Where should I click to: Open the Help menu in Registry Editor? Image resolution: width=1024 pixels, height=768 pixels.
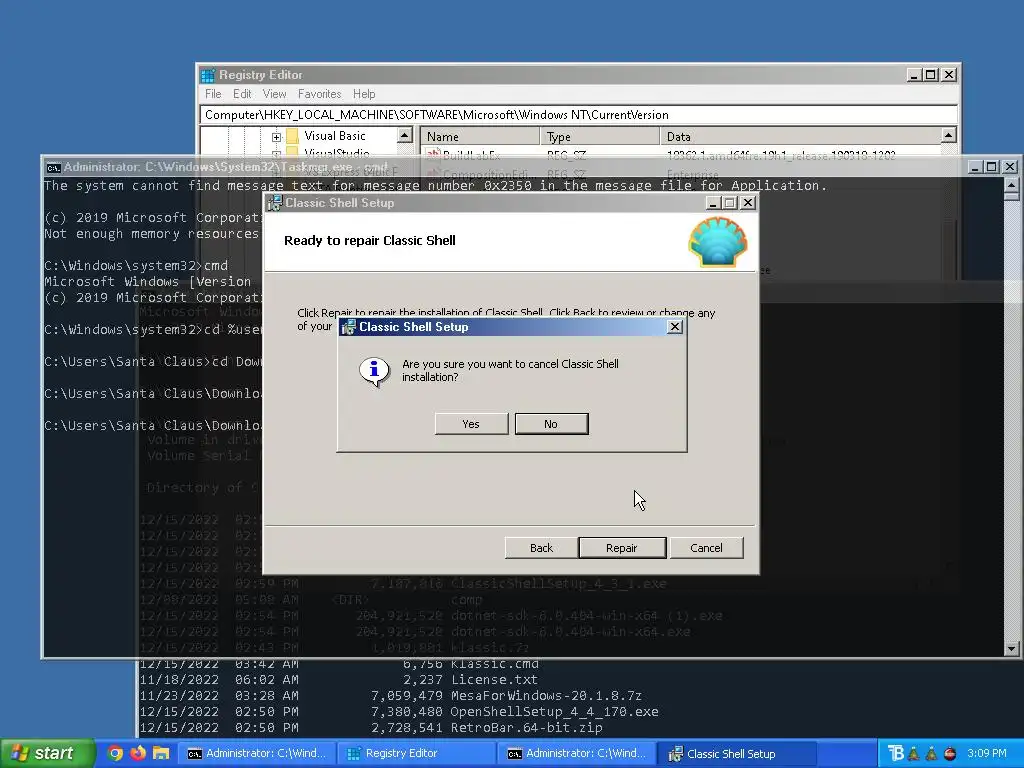click(x=364, y=94)
